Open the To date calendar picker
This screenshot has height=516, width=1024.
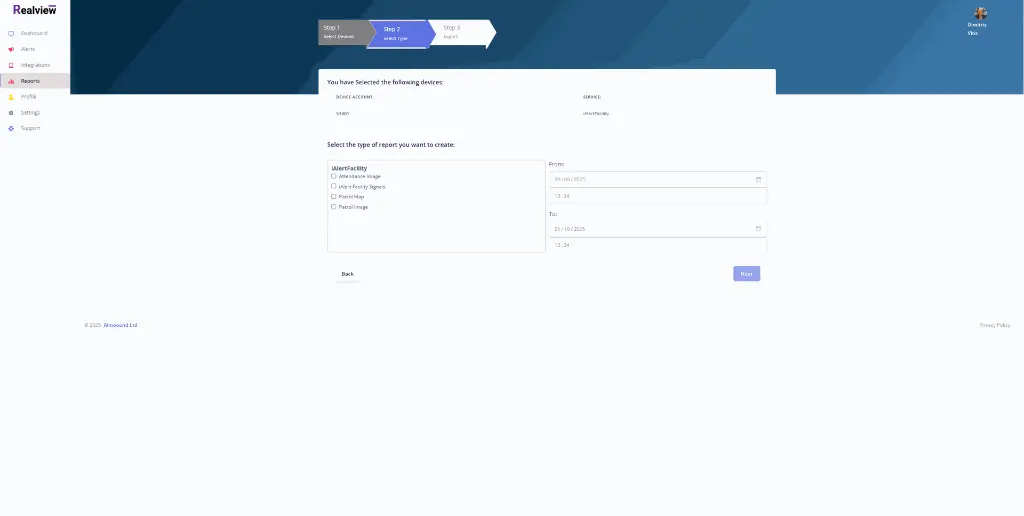point(758,229)
